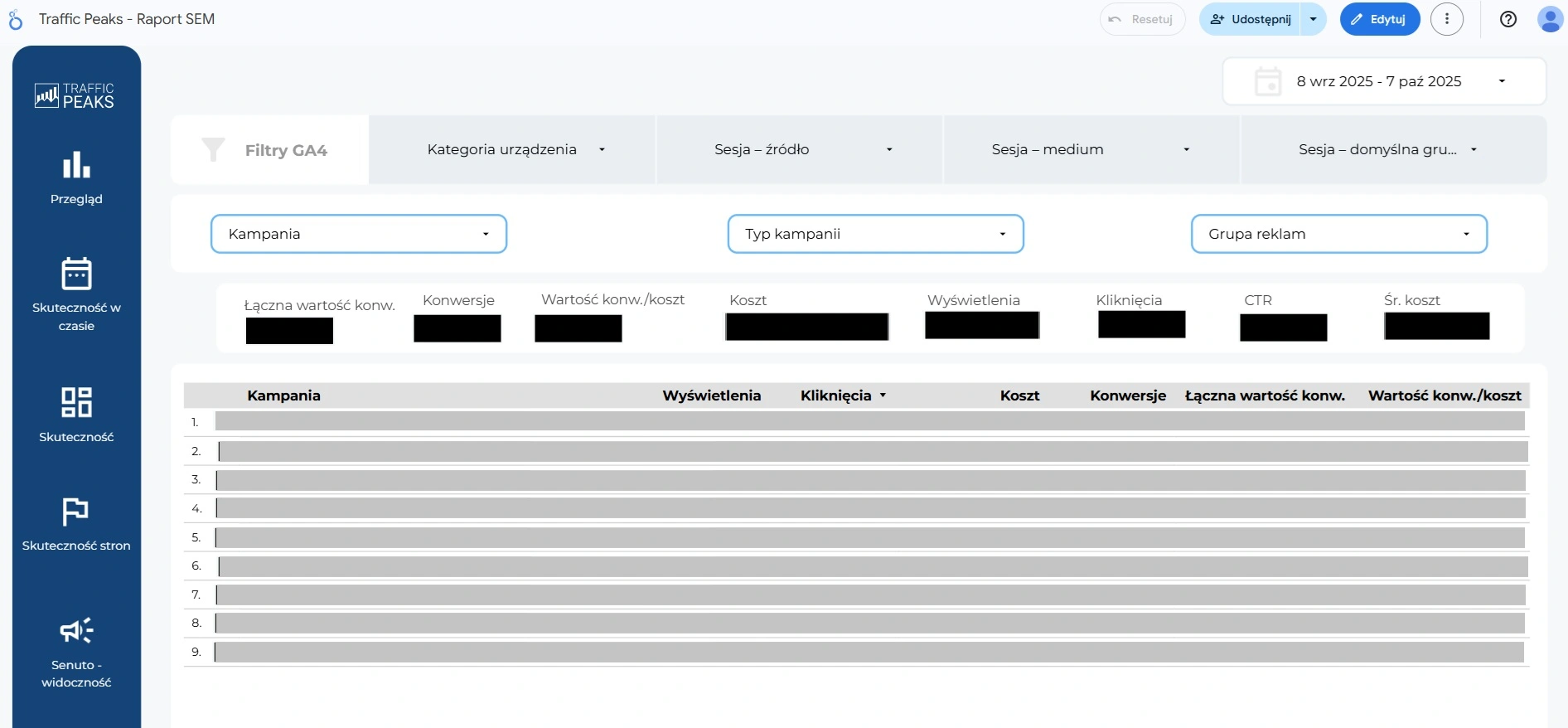The image size is (1568, 728).
Task: Open the Typ kampanii dropdown
Action: pos(875,234)
